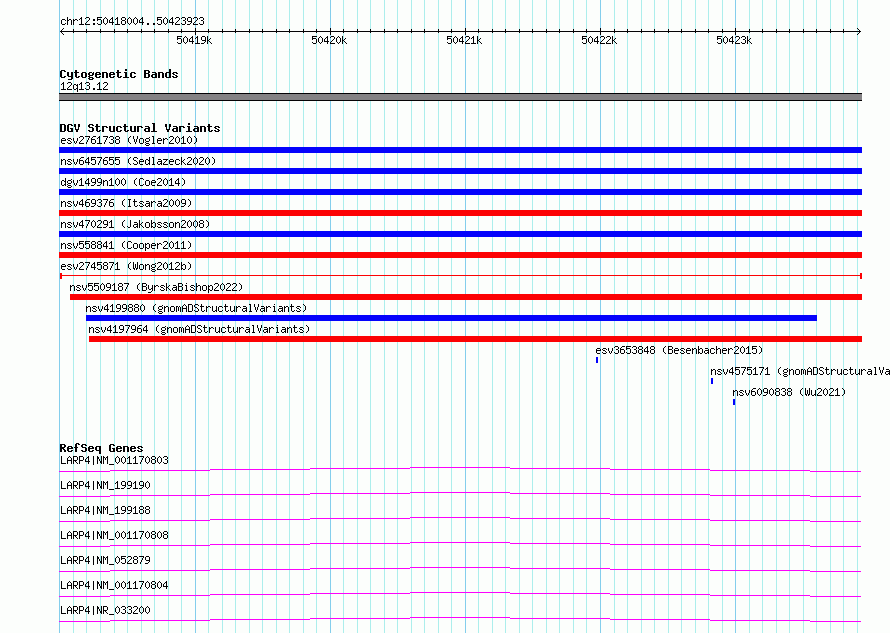Click magenta line of LARP4|NM_052879 transcript
The width and height of the screenshot is (890, 633).
click(460, 568)
